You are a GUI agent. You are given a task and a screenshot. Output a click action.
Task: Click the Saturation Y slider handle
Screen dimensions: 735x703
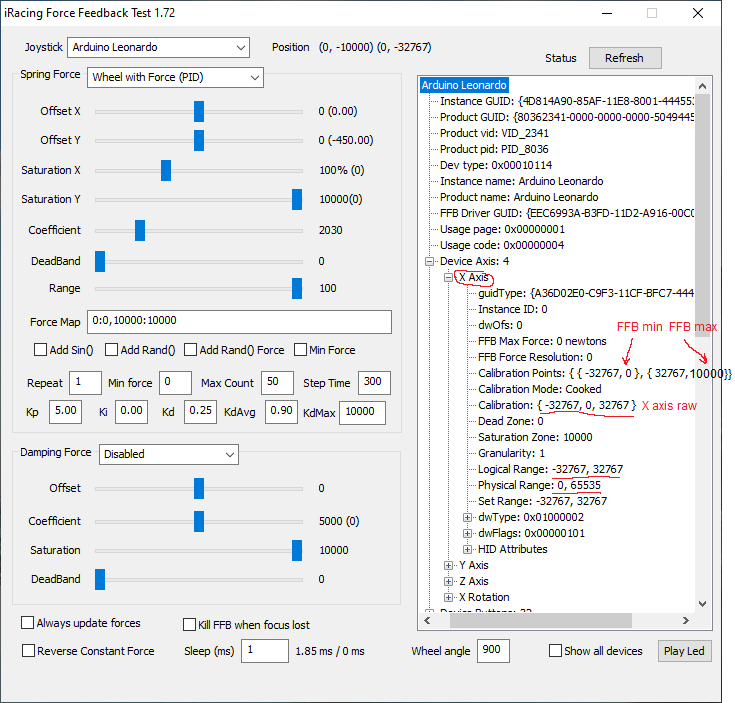coord(297,200)
